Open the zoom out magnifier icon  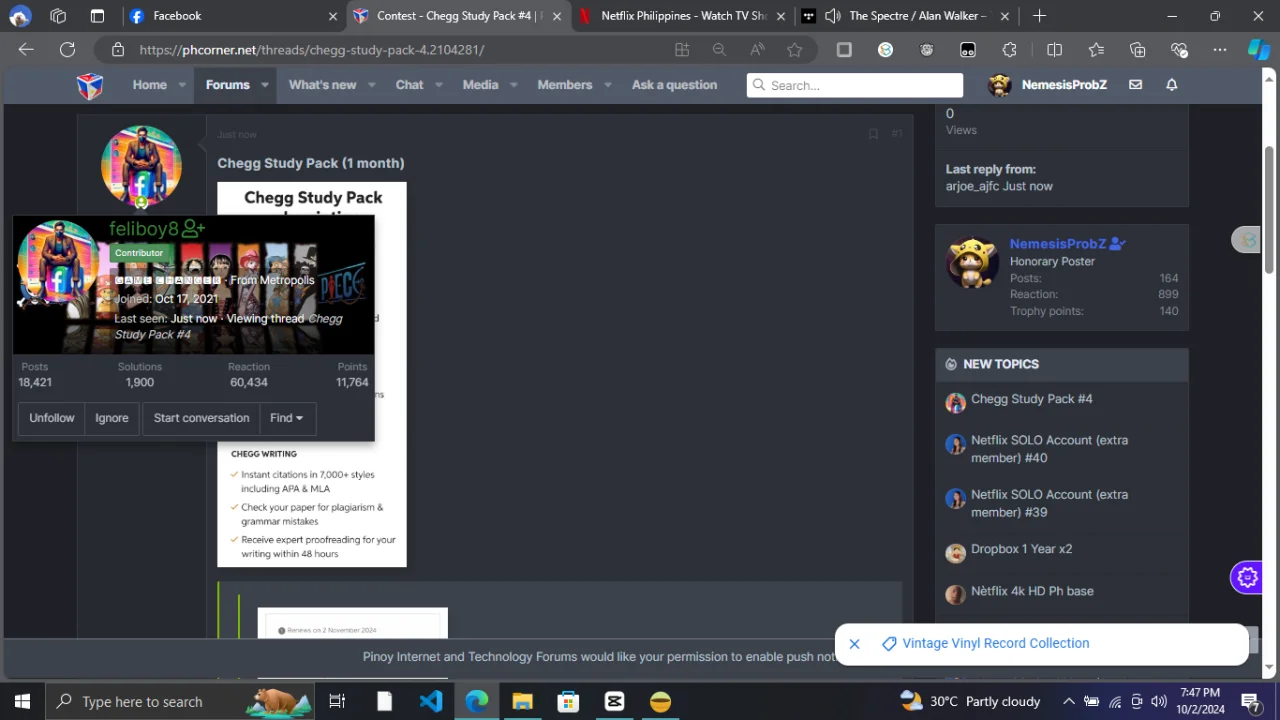719,50
